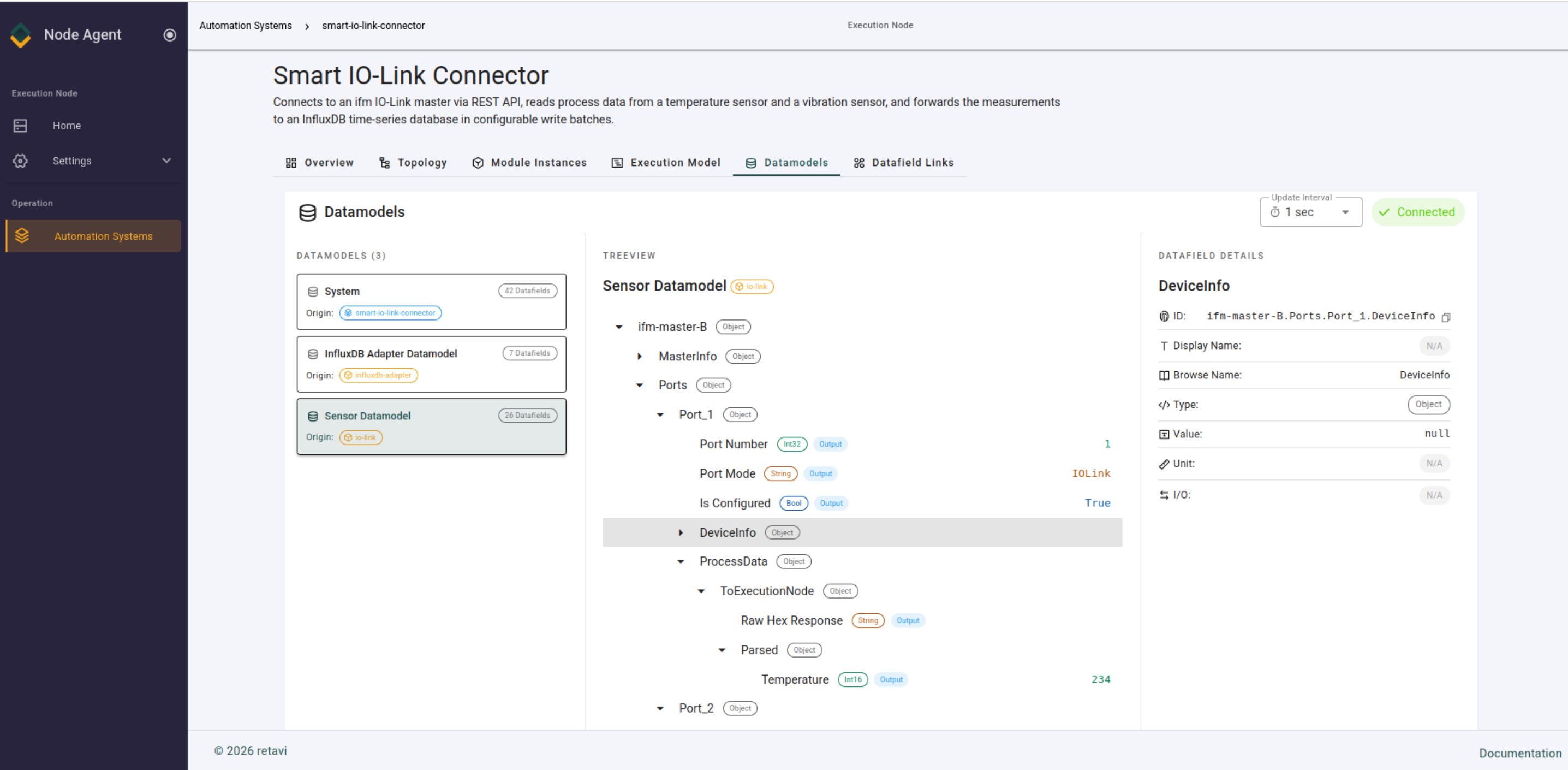Expand the Settings chevron
This screenshot has width=1568, height=770.
tap(166, 161)
